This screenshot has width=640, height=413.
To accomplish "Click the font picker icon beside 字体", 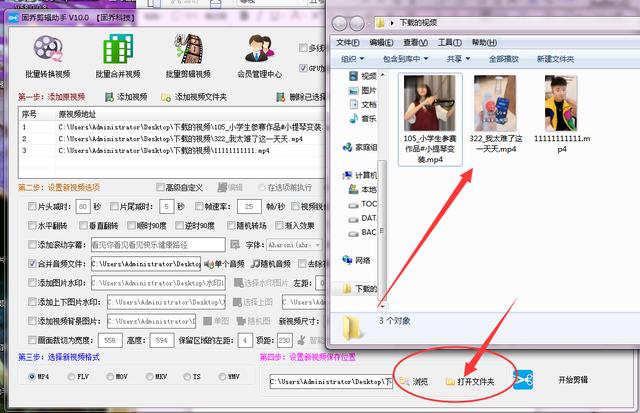I will tap(235, 244).
